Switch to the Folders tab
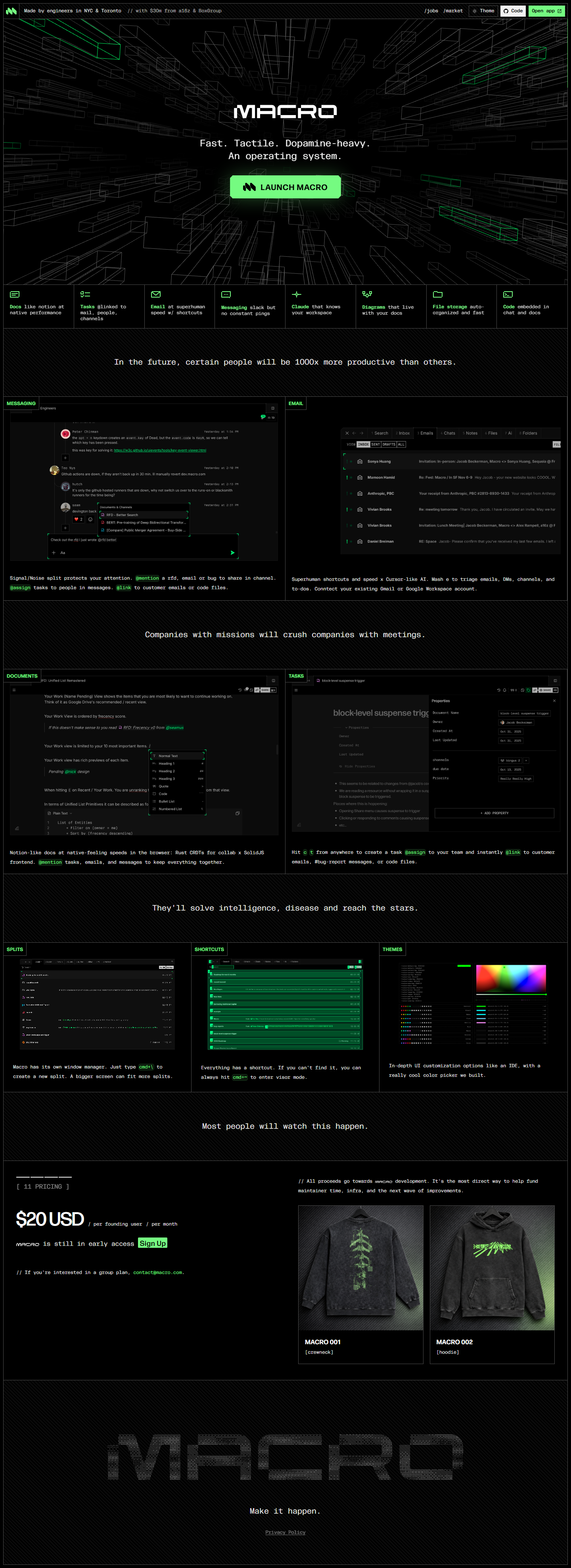Image resolution: width=571 pixels, height=1568 pixels. point(529,433)
